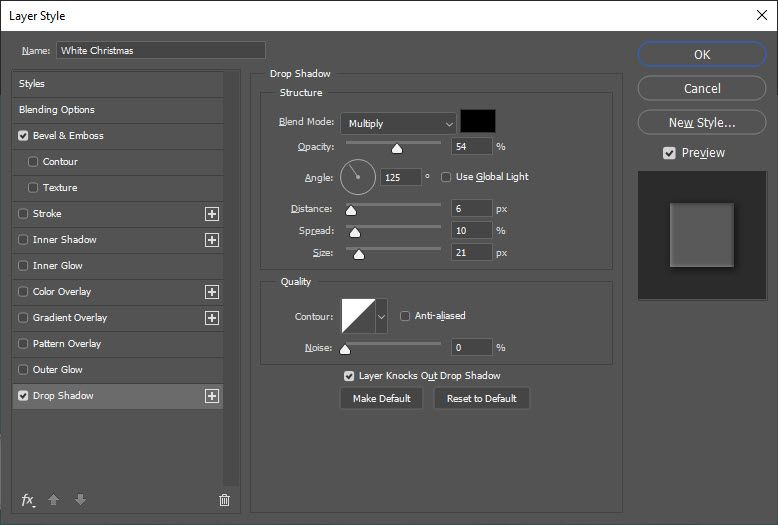Add another Inner Shadow effect with plus icon
The height and width of the screenshot is (525, 778).
212,240
